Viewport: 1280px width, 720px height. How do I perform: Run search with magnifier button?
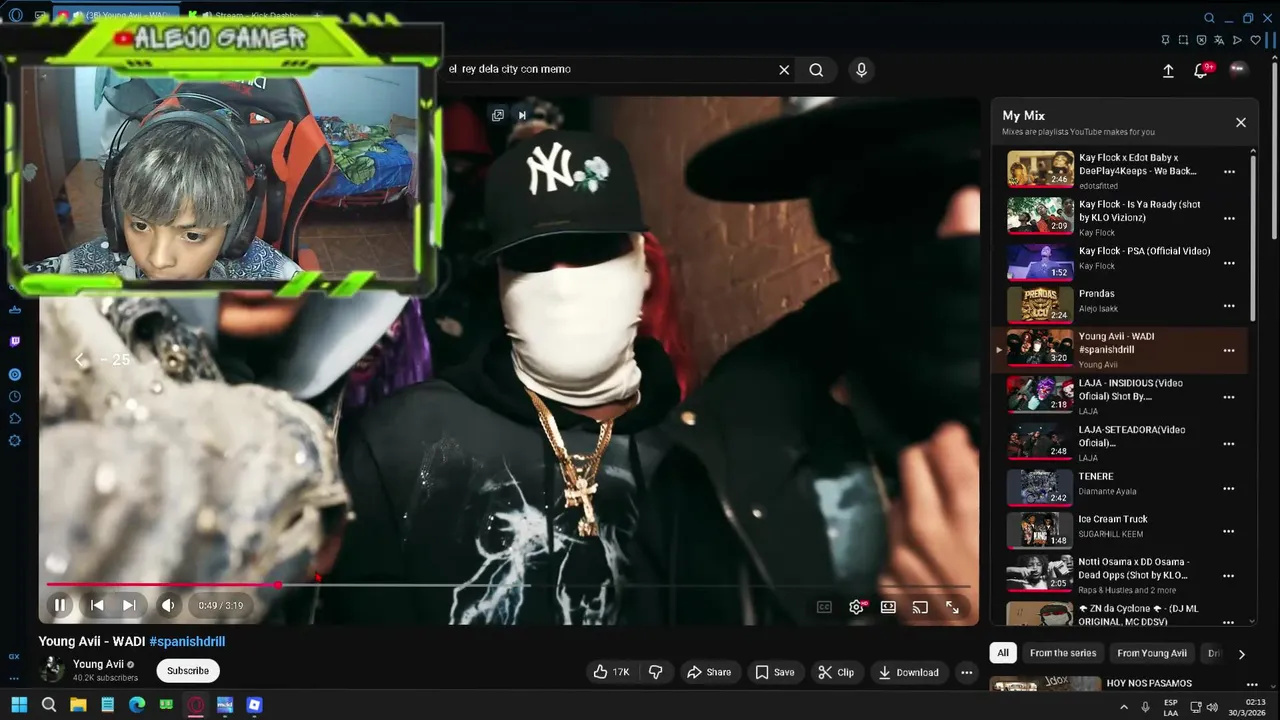[x=816, y=70]
